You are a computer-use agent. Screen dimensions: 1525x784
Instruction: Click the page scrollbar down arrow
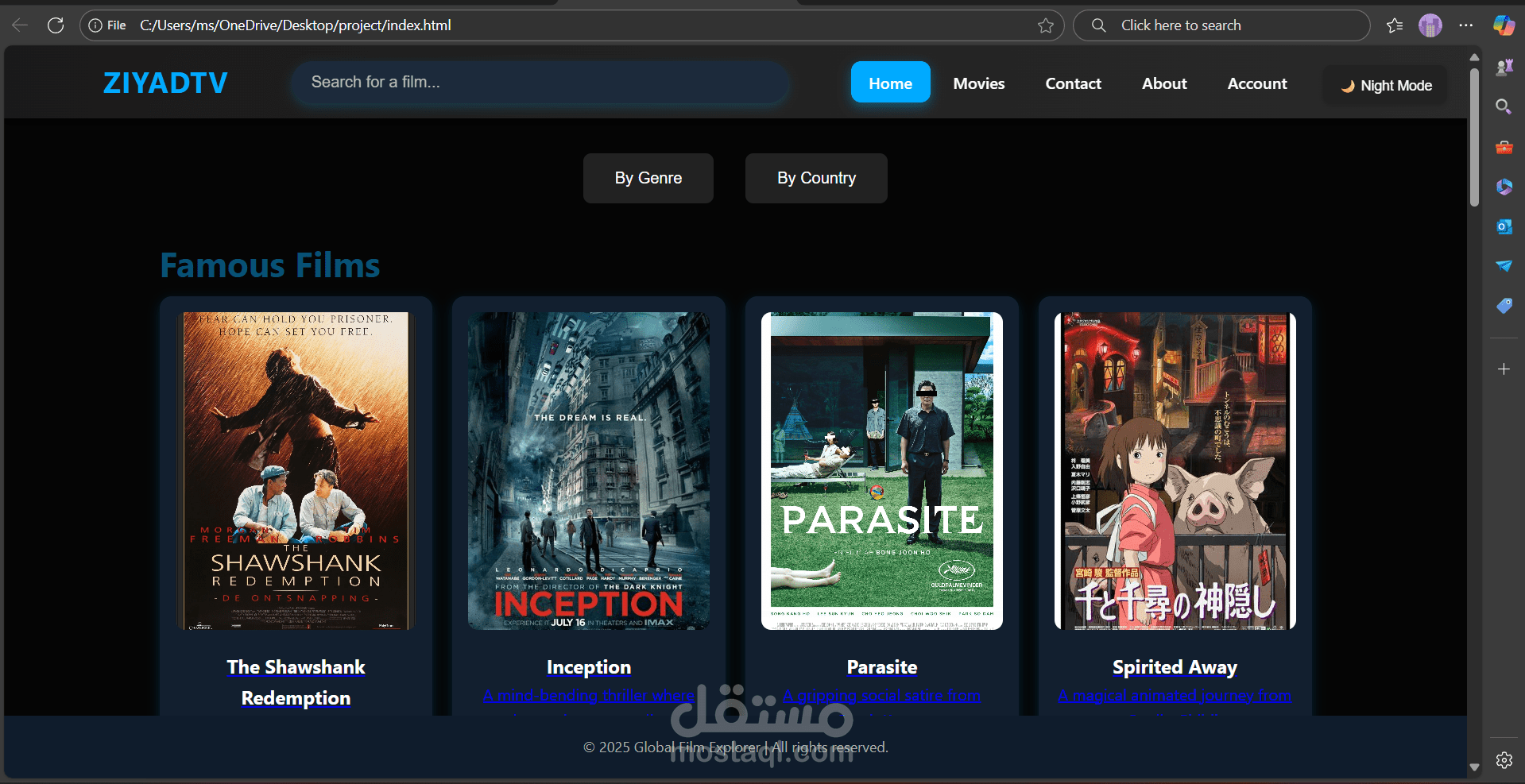tap(1474, 767)
